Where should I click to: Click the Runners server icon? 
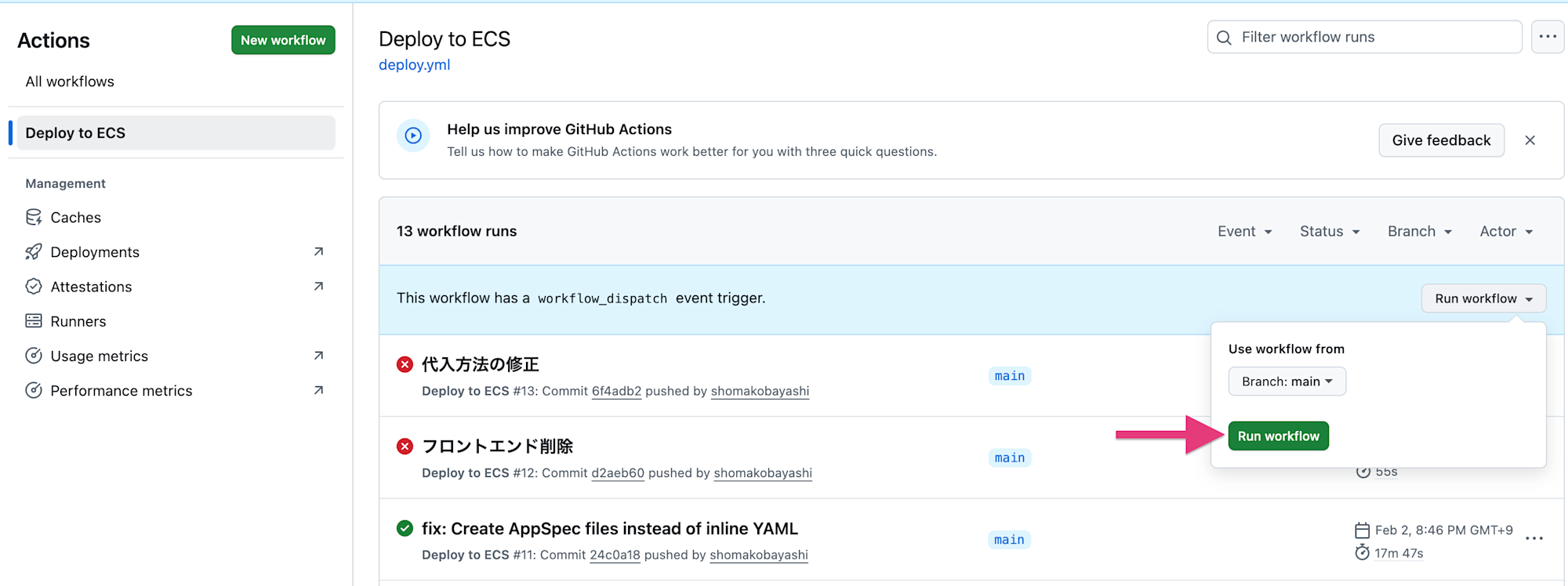tap(34, 321)
